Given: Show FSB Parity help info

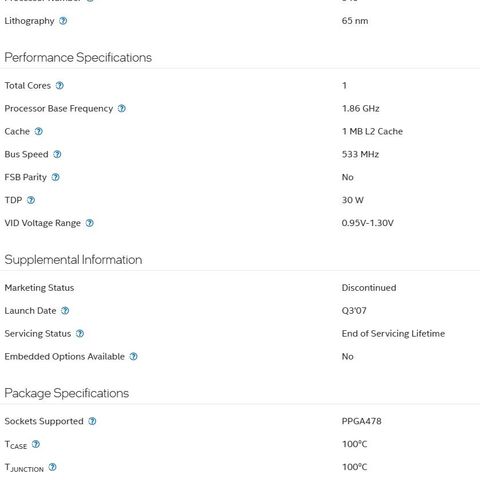Looking at the screenshot, I should pyautogui.click(x=56, y=177).
